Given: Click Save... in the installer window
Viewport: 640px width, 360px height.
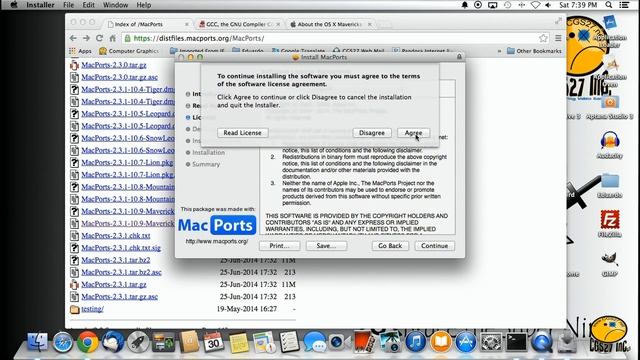Looking at the screenshot, I should pyautogui.click(x=326, y=246).
